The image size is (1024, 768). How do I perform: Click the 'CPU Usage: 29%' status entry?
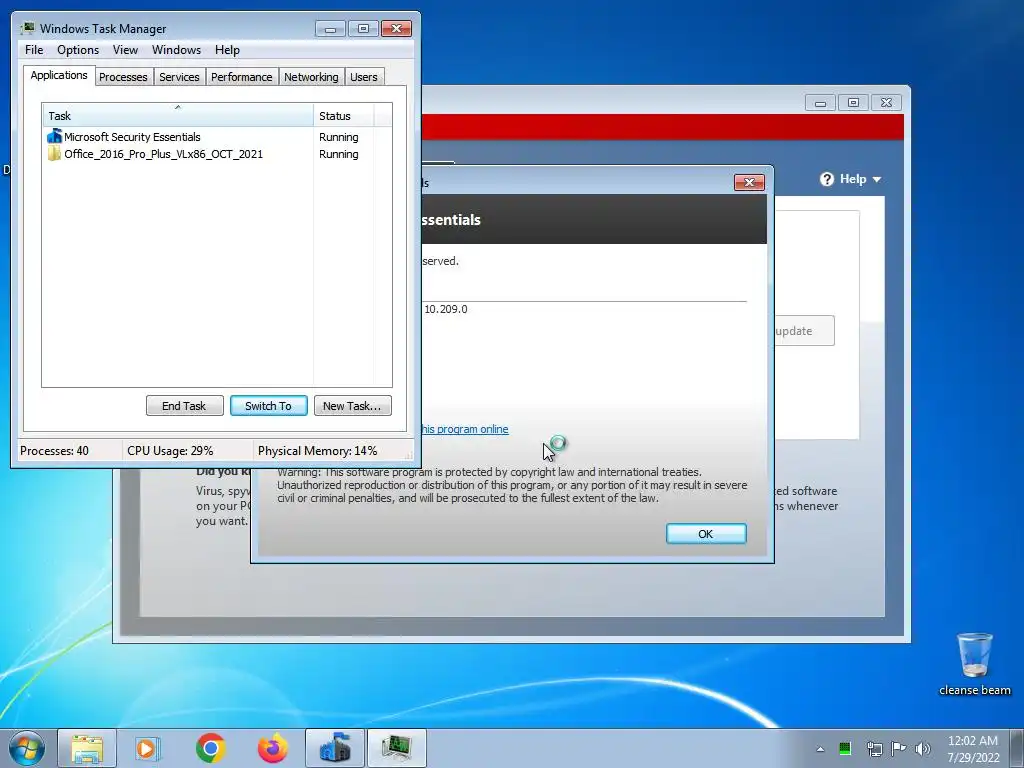[170, 451]
